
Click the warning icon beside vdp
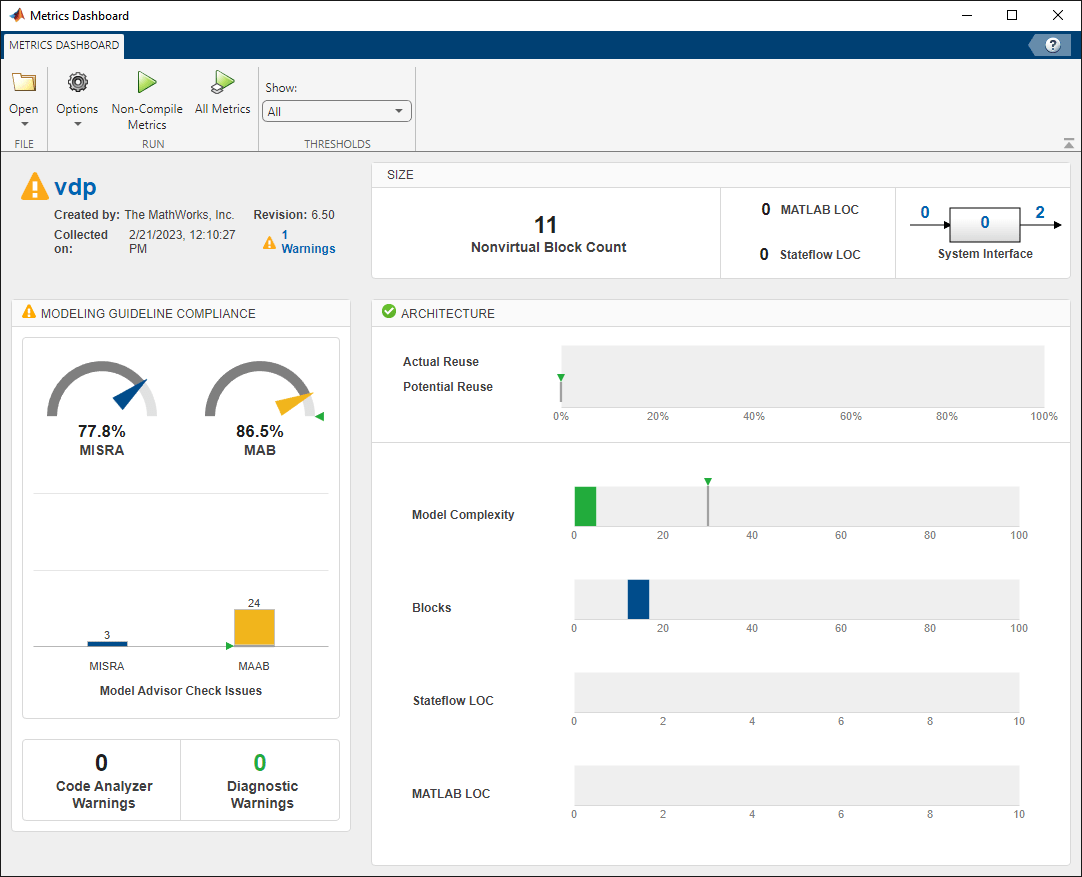(35, 187)
